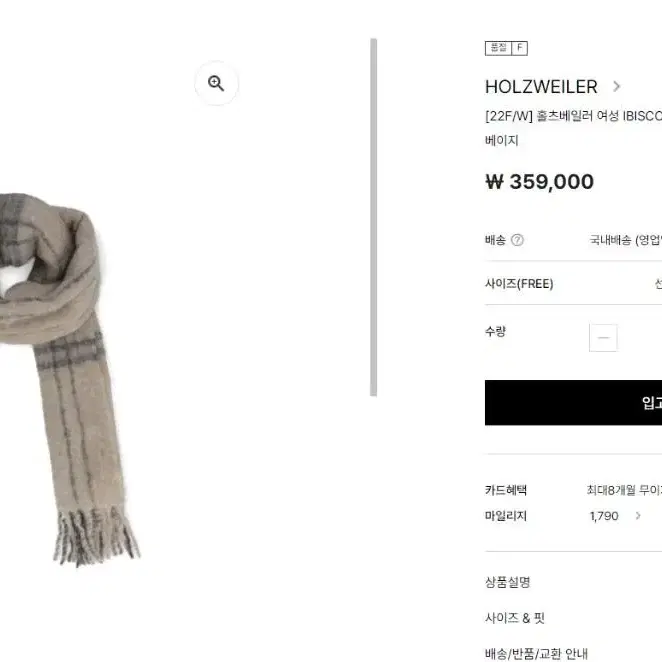Image resolution: width=662 pixels, height=662 pixels.
Task: Open the 배송/반품/교환 안내 section
Action: tap(536, 654)
